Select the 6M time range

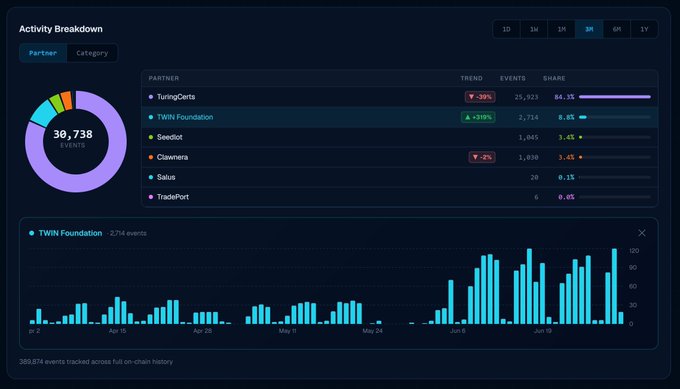(x=617, y=29)
